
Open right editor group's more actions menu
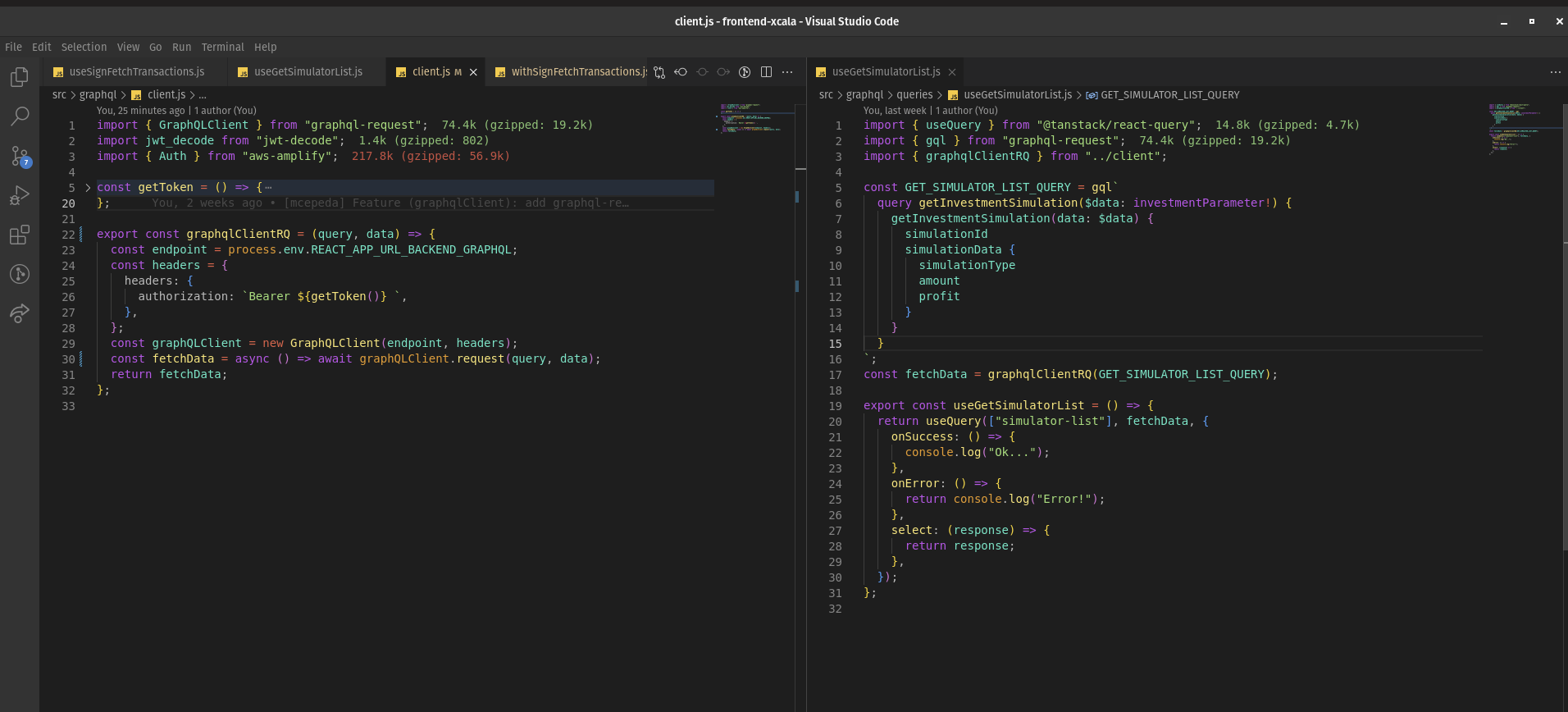tap(1555, 72)
